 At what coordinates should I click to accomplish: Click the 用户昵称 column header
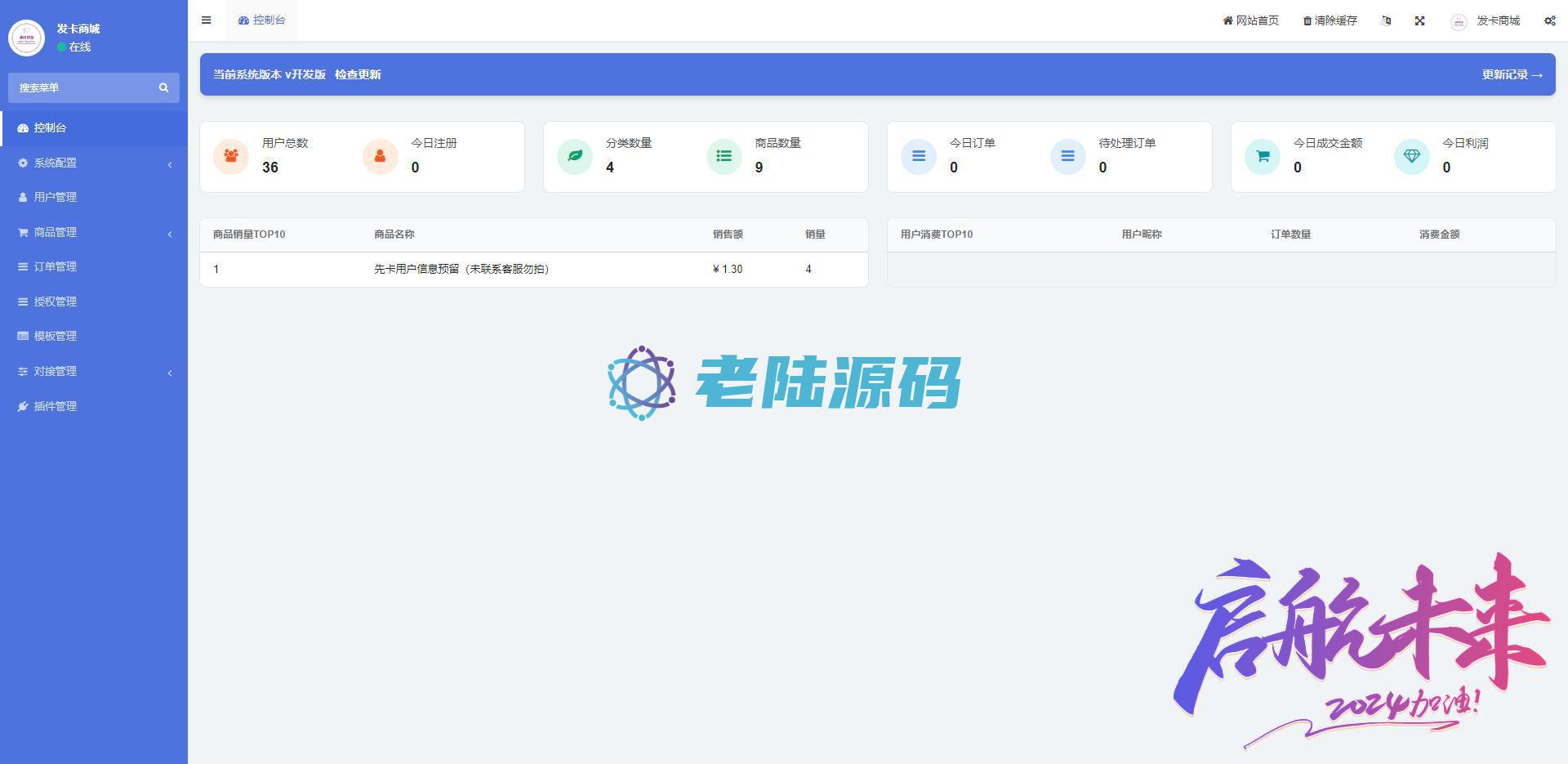pyautogui.click(x=1142, y=235)
